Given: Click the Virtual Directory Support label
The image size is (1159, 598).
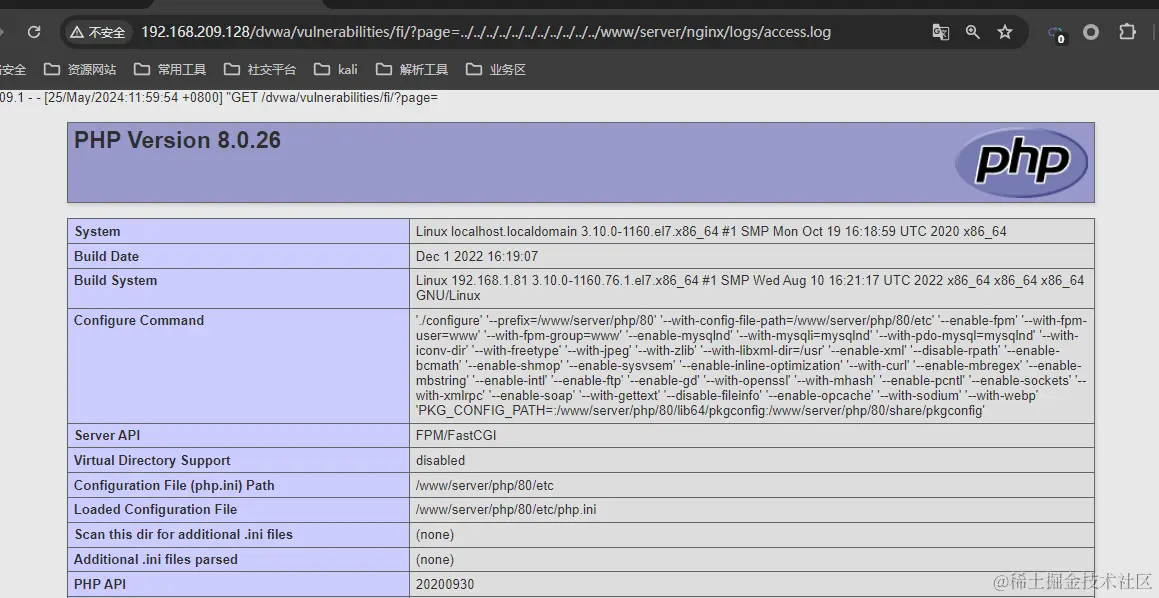Looking at the screenshot, I should [152, 461].
